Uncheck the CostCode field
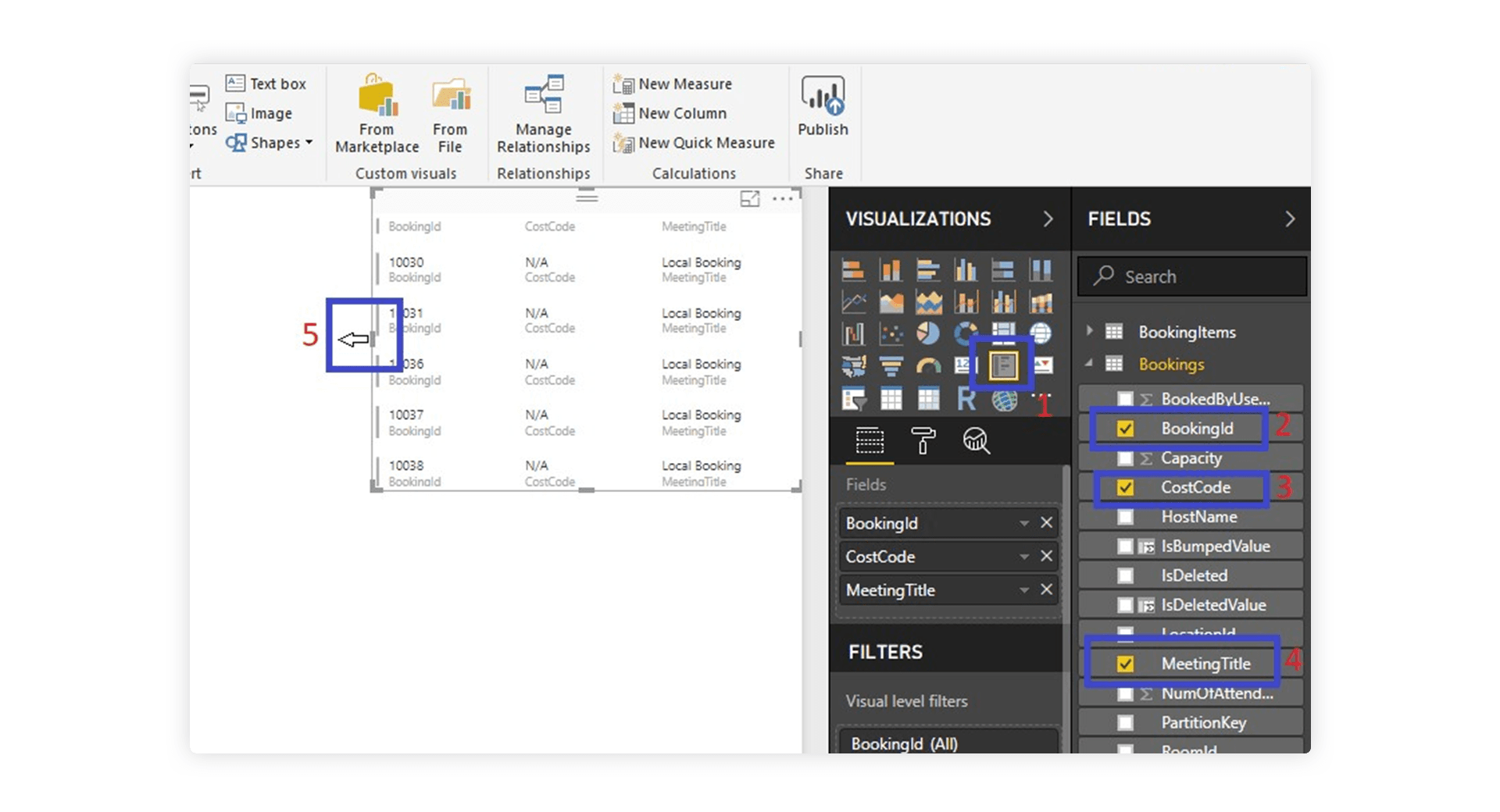Viewport: 1500px width, 812px height. (x=1125, y=487)
